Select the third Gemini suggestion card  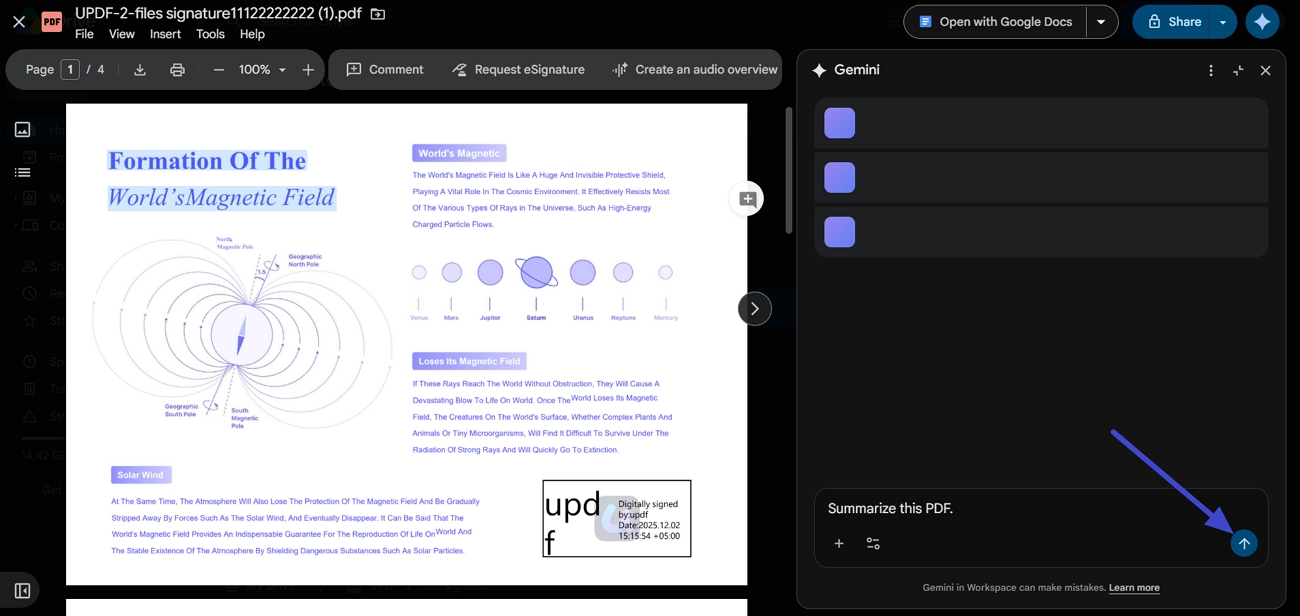pos(1041,231)
